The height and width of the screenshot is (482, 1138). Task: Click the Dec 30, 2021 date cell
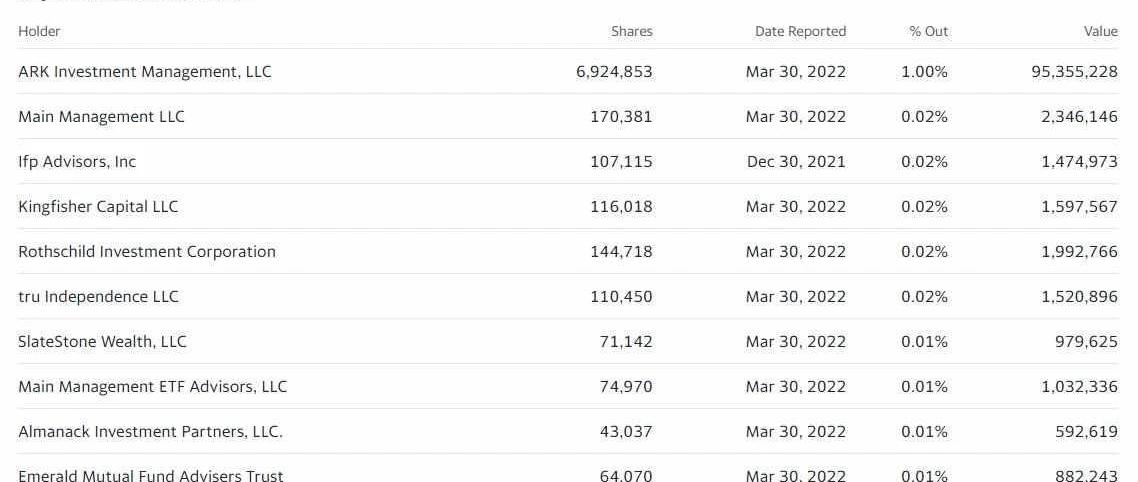796,161
